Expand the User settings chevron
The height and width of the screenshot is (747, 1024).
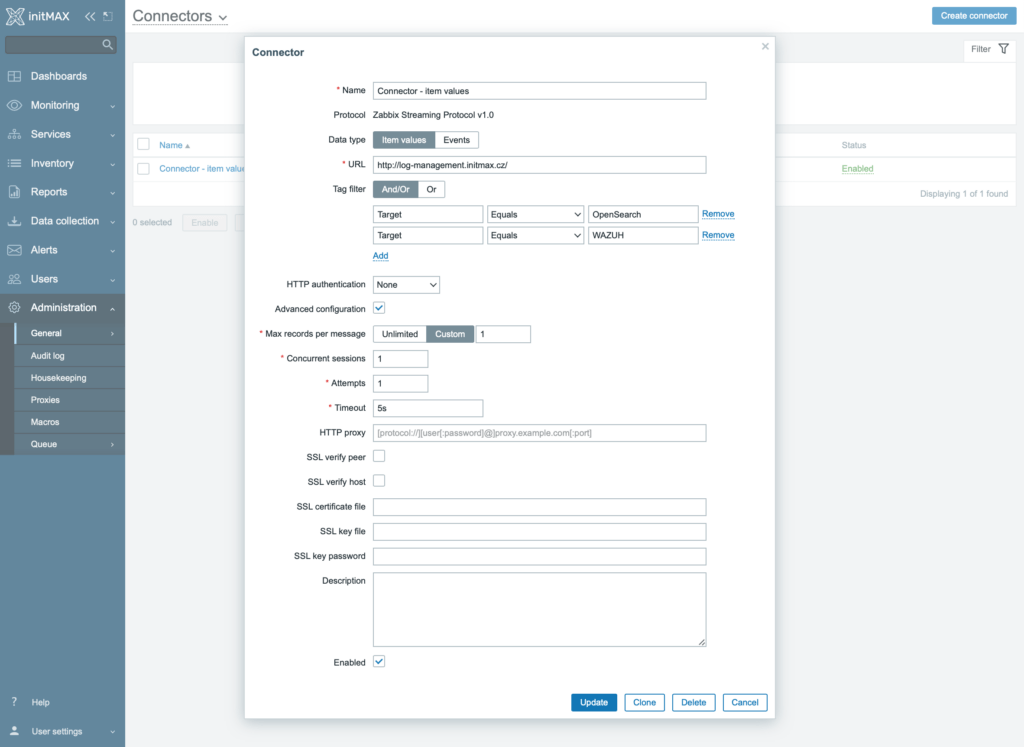pos(112,732)
